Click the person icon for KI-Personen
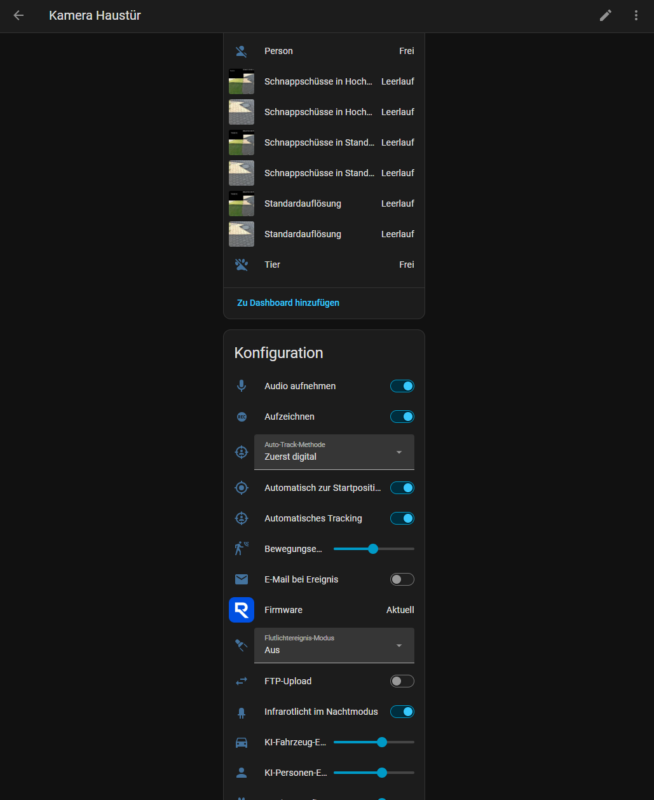 pyautogui.click(x=241, y=772)
